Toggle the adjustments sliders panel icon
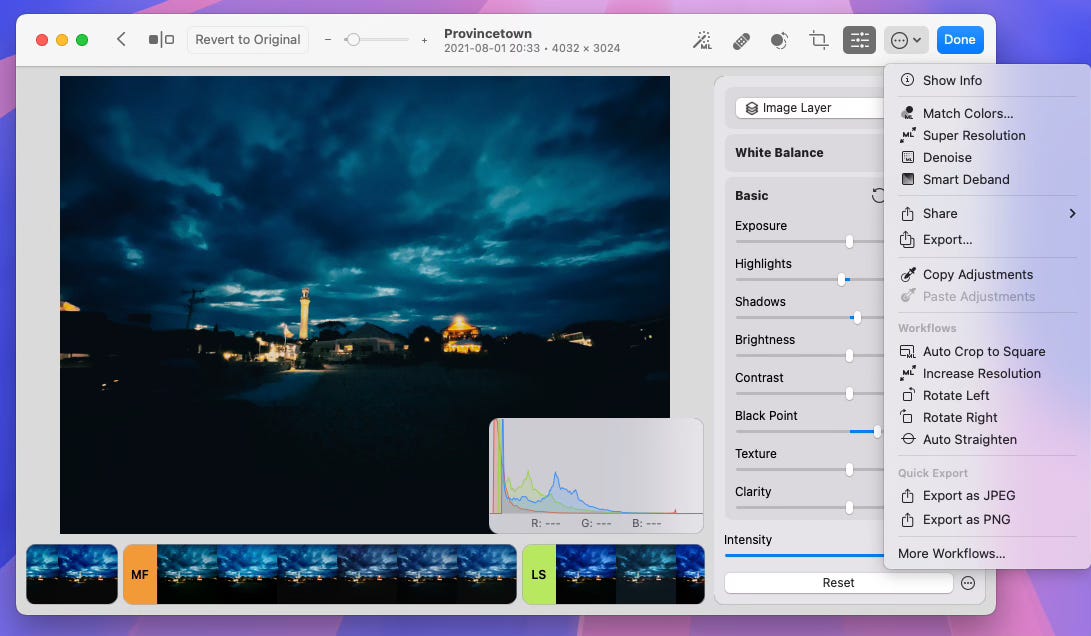This screenshot has width=1091, height=636. 859,40
